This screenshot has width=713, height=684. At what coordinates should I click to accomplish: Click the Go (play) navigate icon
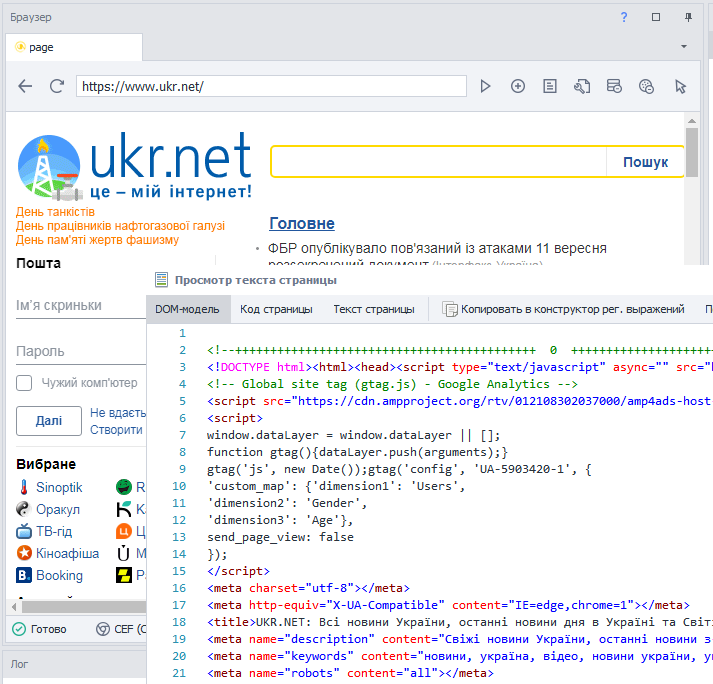(485, 86)
